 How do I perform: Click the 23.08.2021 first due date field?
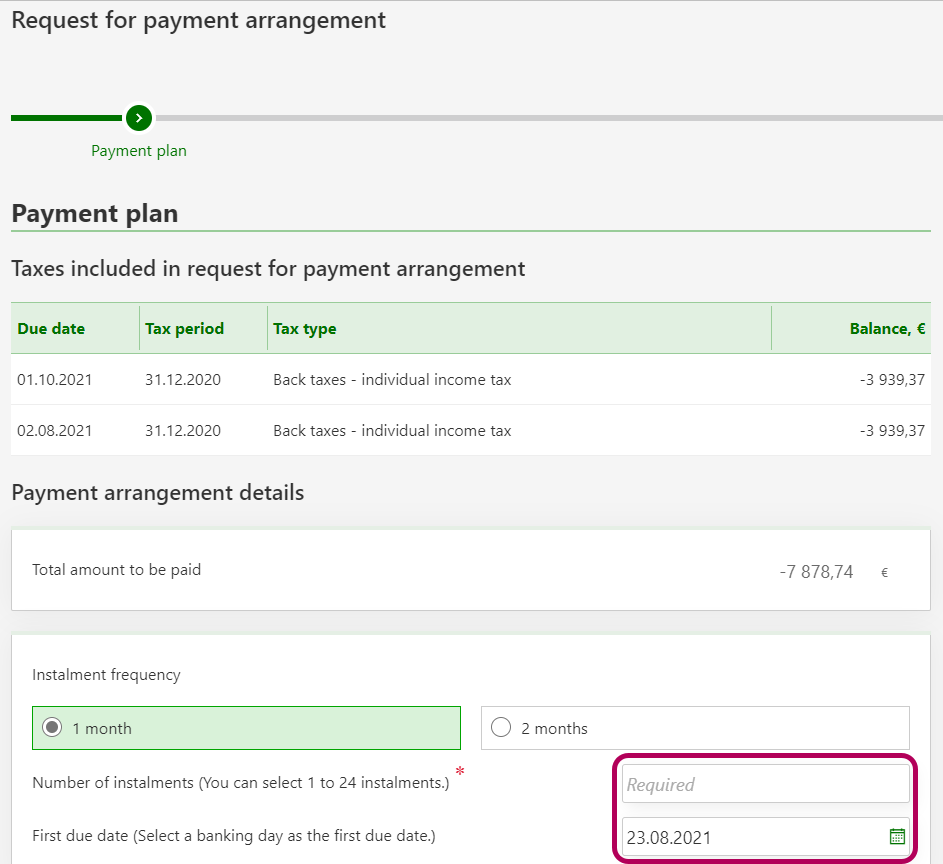(x=750, y=837)
